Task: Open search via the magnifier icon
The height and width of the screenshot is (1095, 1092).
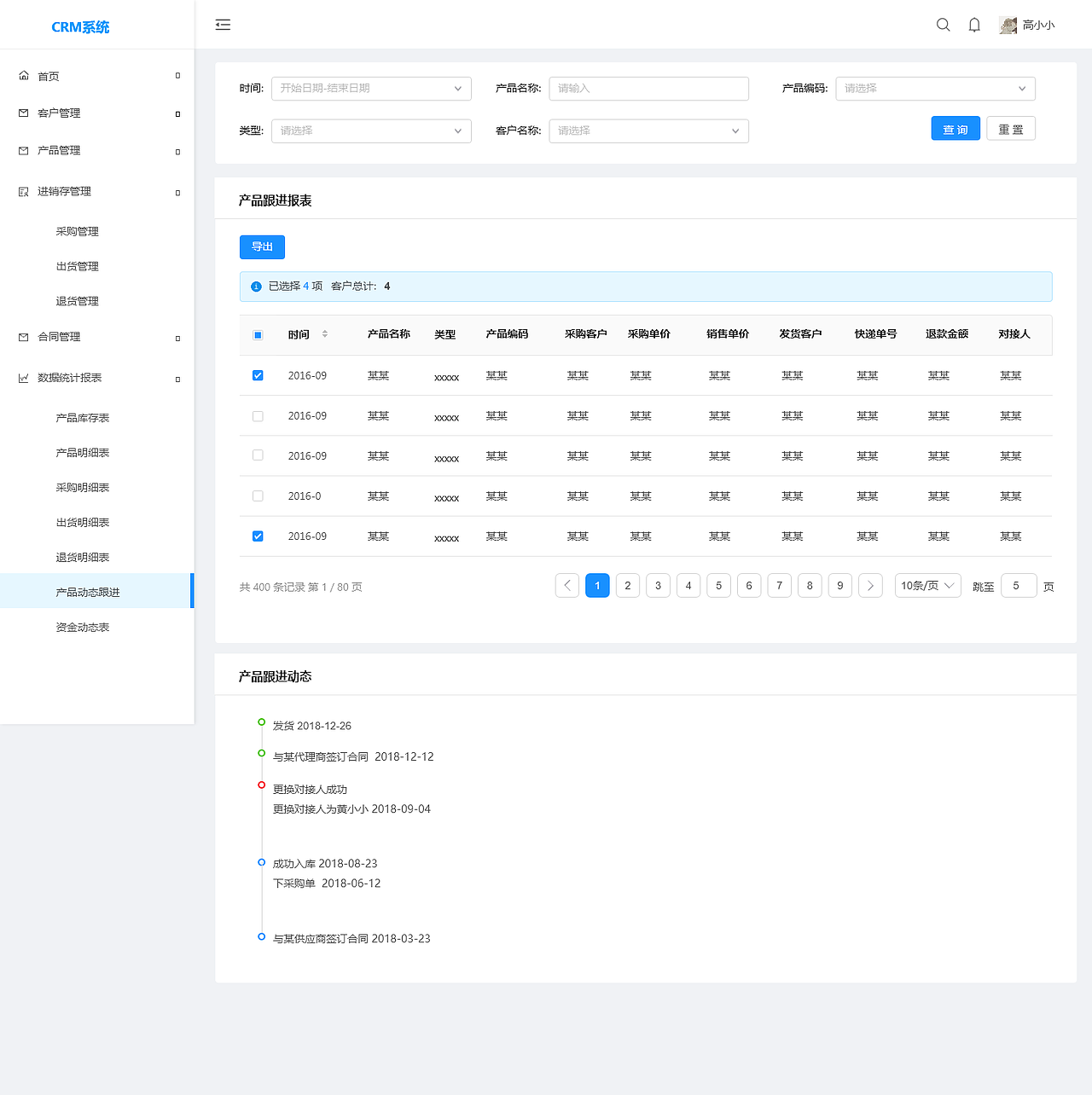Action: point(943,25)
